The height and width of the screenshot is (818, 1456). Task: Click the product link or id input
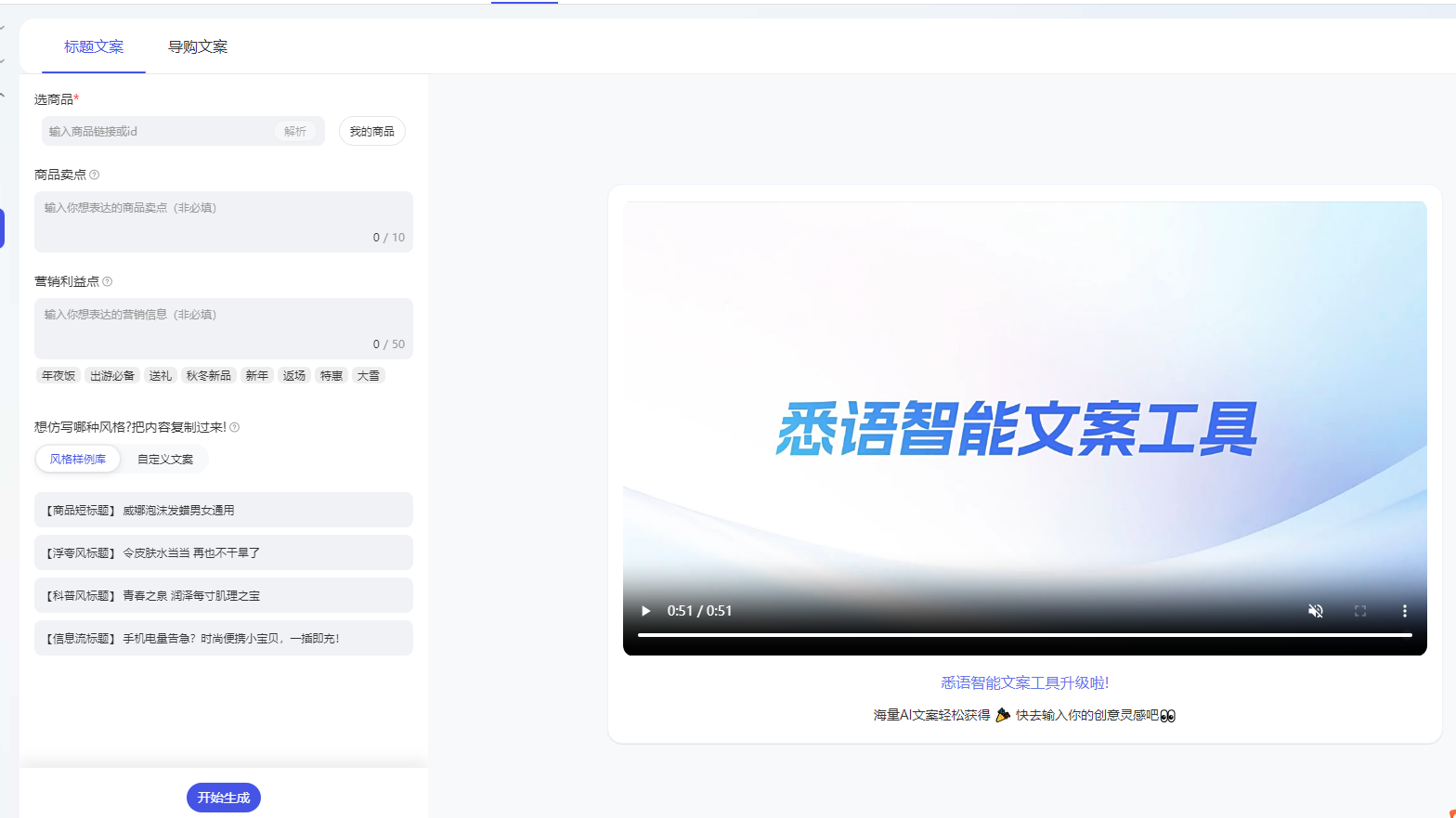pyautogui.click(x=158, y=131)
